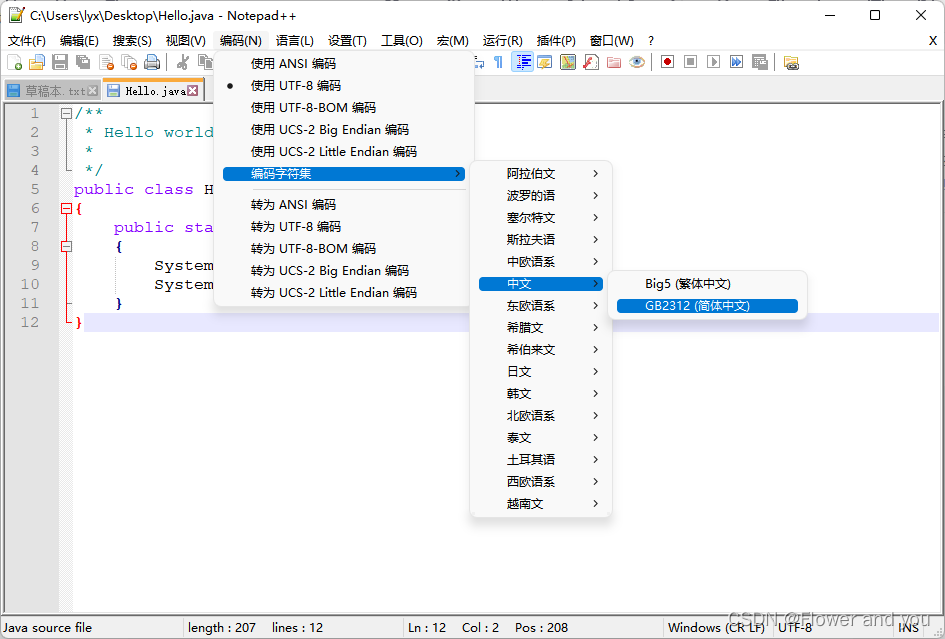Toggle Show All Characters with the pilcrow icon
945x639 pixels.
(x=498, y=62)
